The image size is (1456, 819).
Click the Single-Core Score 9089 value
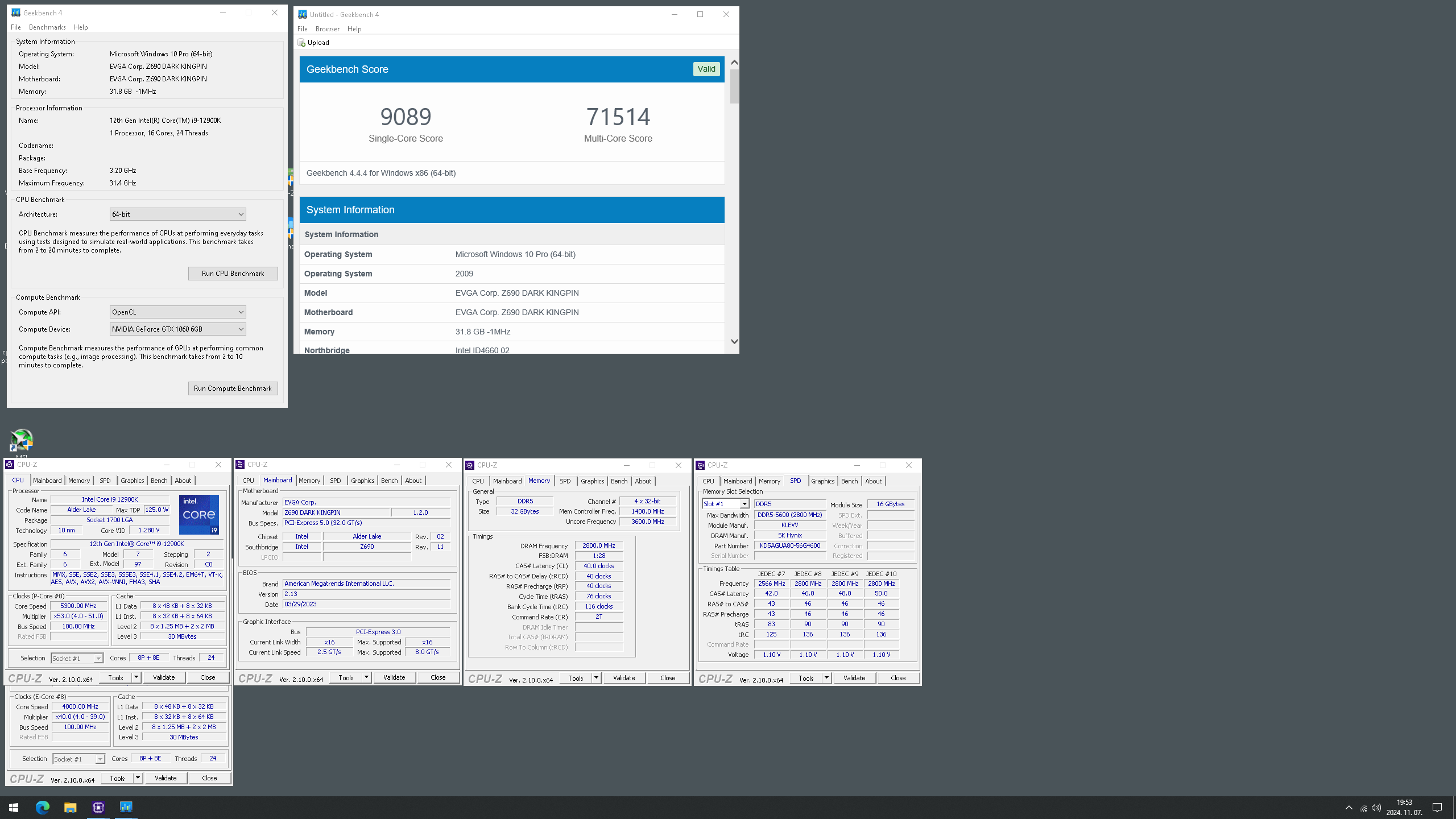406,117
